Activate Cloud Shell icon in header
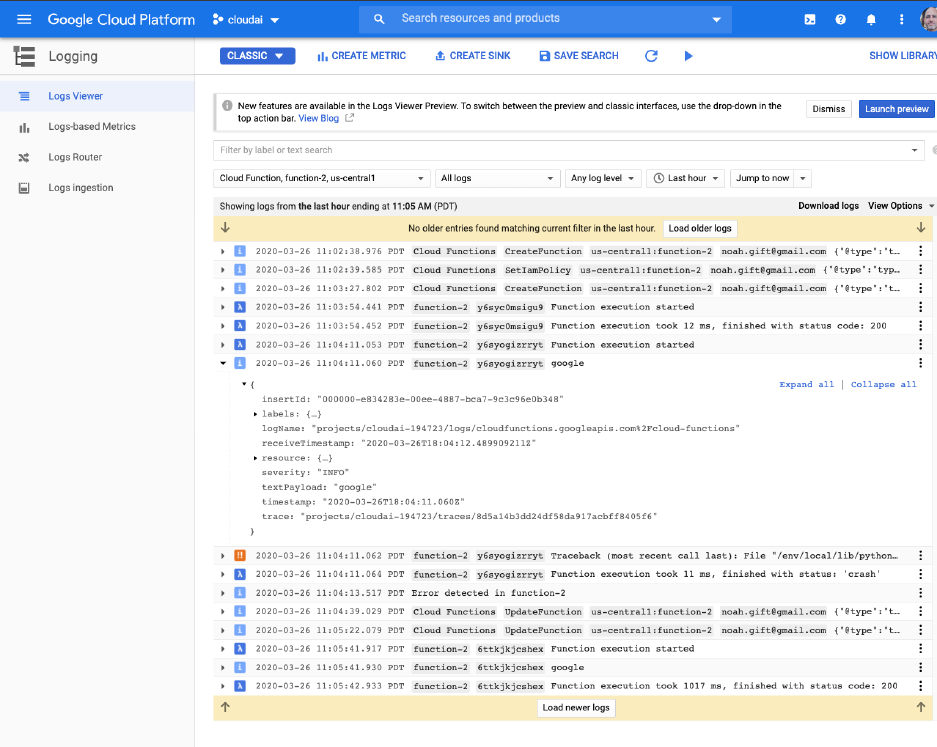 click(x=810, y=20)
